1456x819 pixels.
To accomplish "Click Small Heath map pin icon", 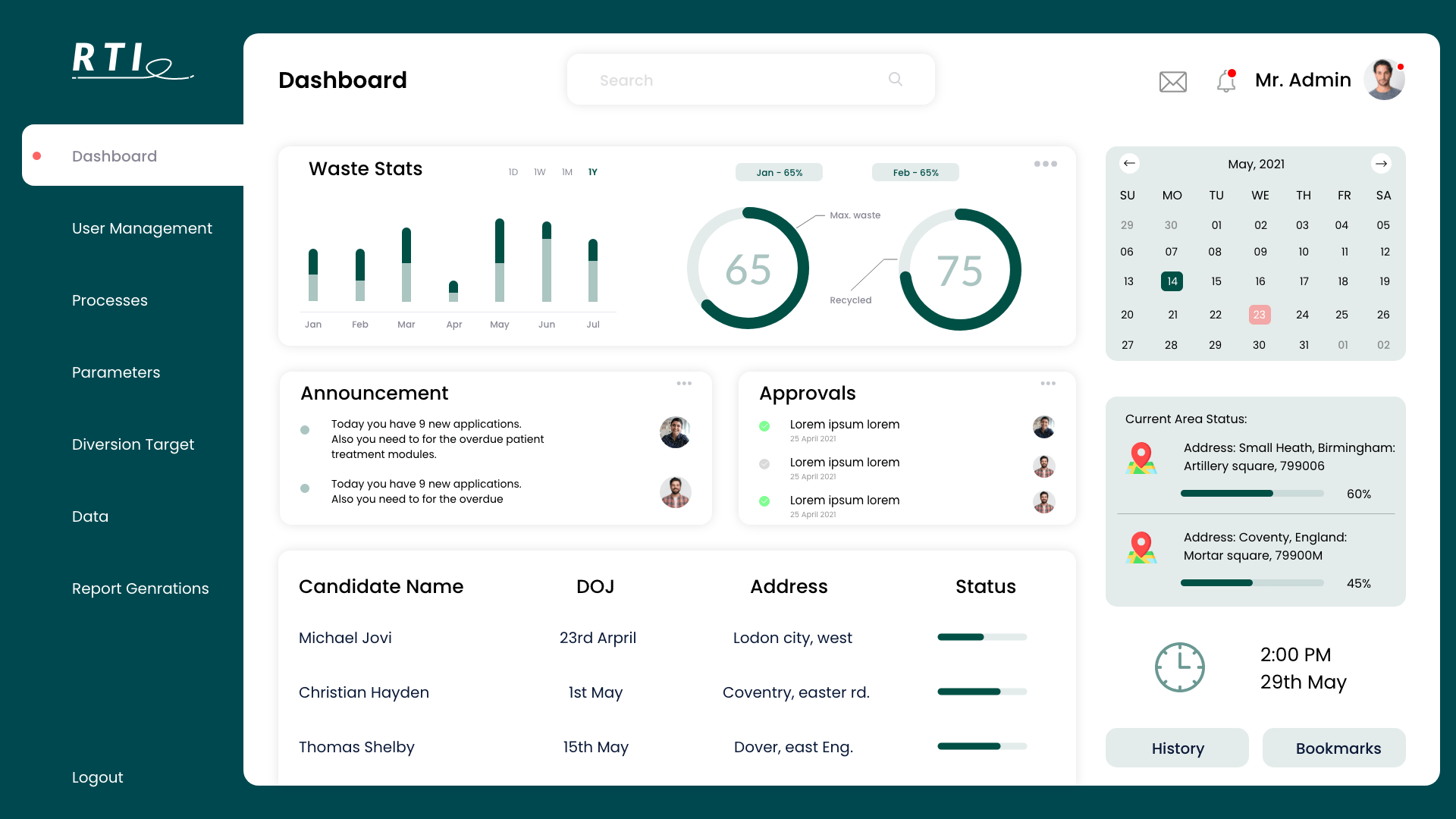I will pos(1141,457).
